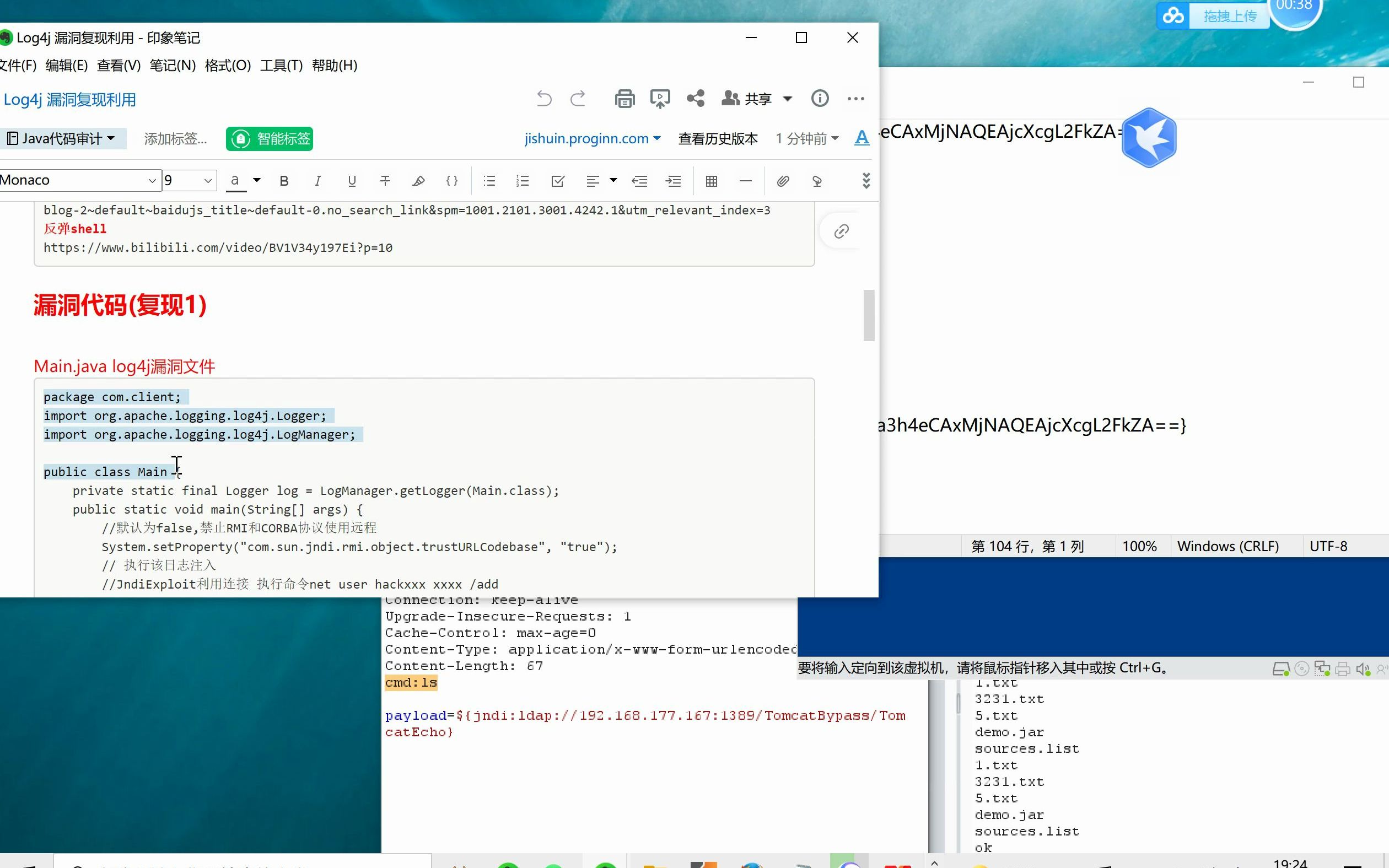
Task: Click the 智能标签 smart tag button
Action: click(269, 138)
